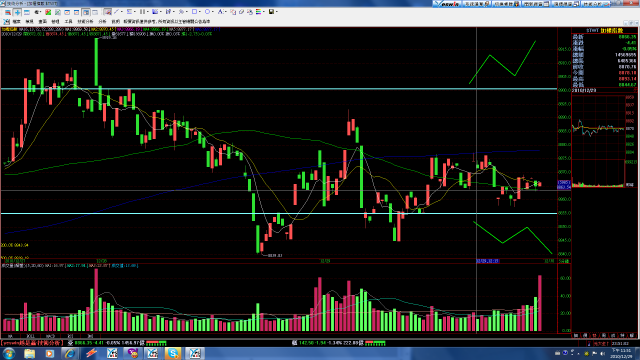
Task: Open Skype from the taskbar
Action: (x=173, y=353)
